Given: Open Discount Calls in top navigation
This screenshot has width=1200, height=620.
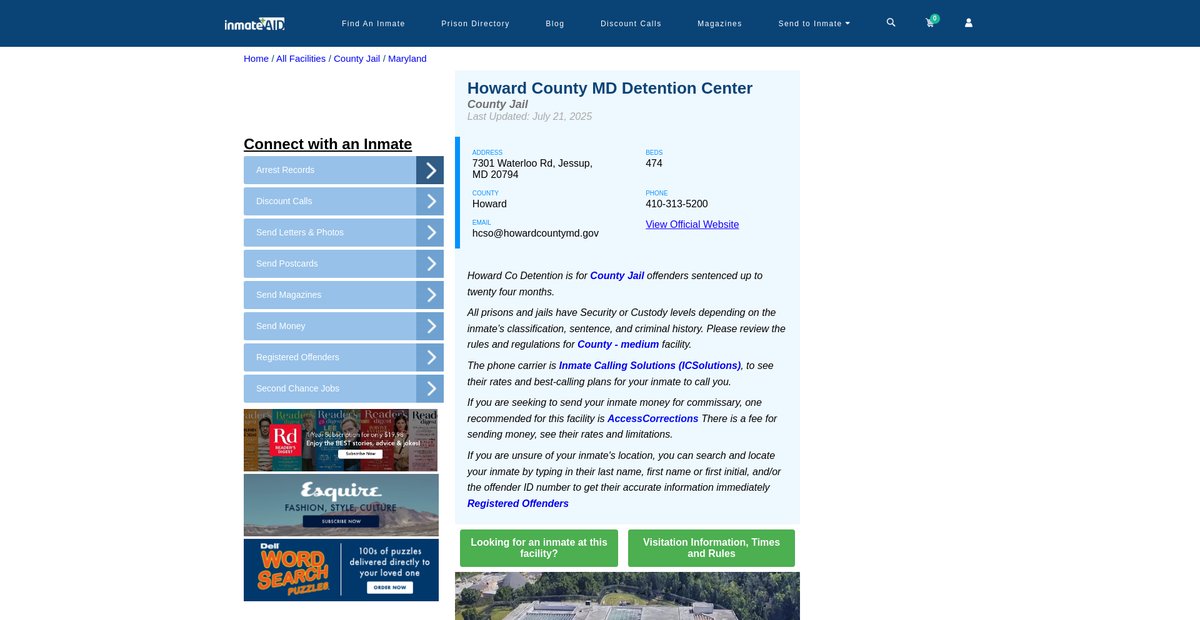Looking at the screenshot, I should point(631,23).
